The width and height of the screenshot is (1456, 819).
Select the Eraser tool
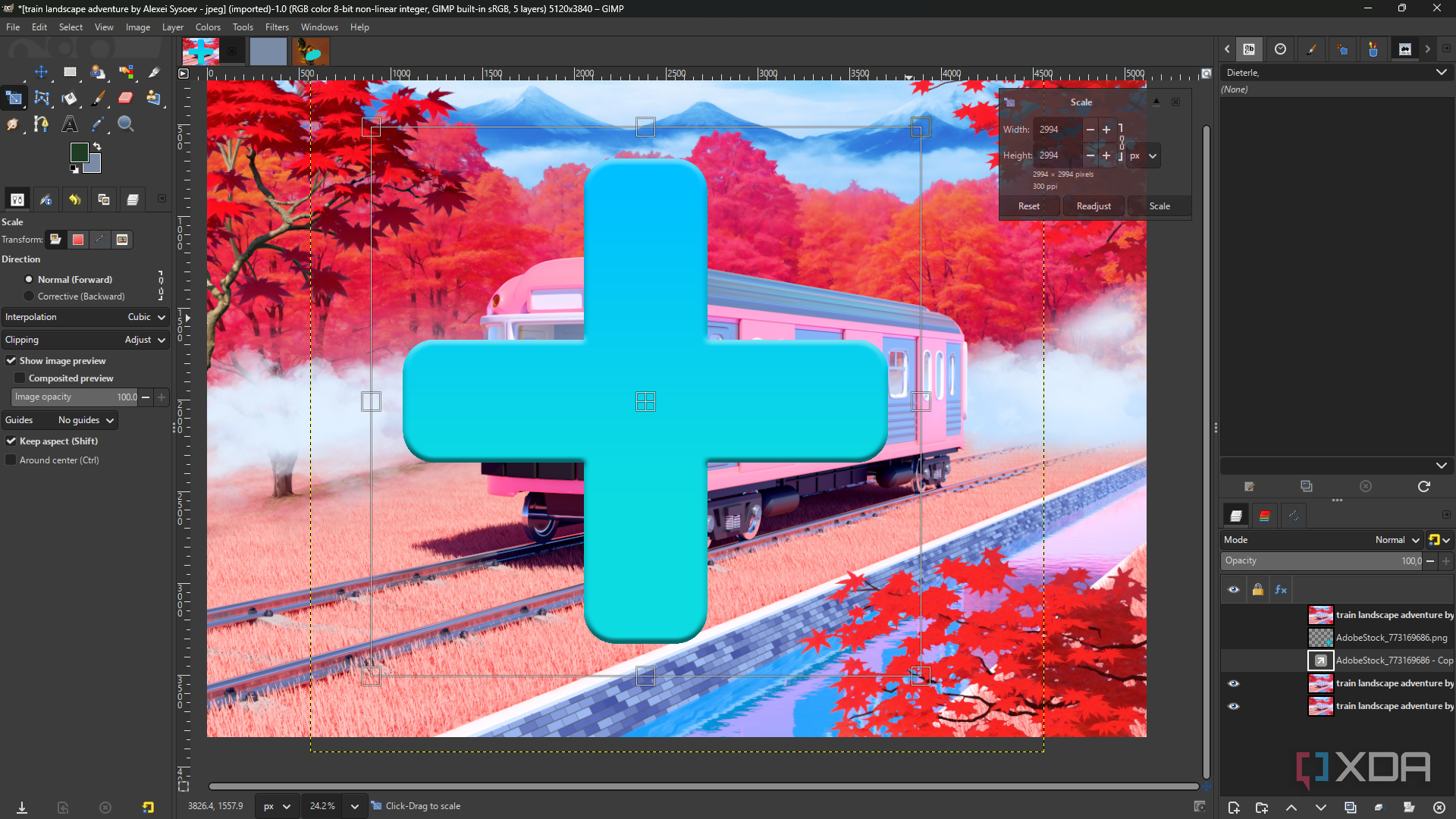[126, 98]
